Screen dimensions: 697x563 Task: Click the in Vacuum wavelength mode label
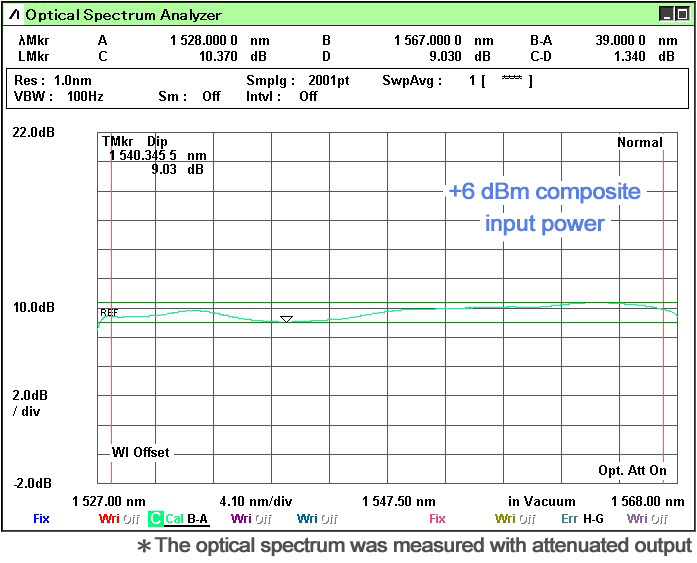pyautogui.click(x=541, y=501)
